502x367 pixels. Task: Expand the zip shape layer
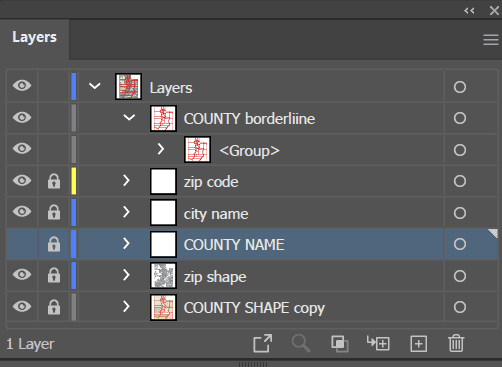point(126,275)
